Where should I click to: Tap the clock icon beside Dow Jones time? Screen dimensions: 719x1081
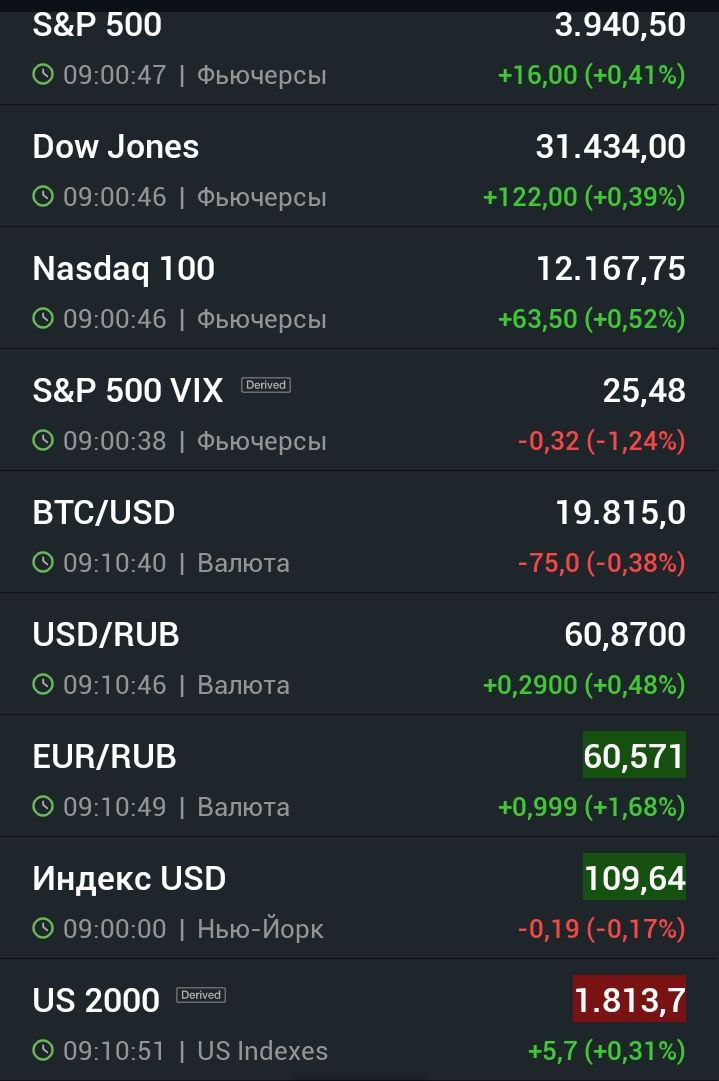43,196
